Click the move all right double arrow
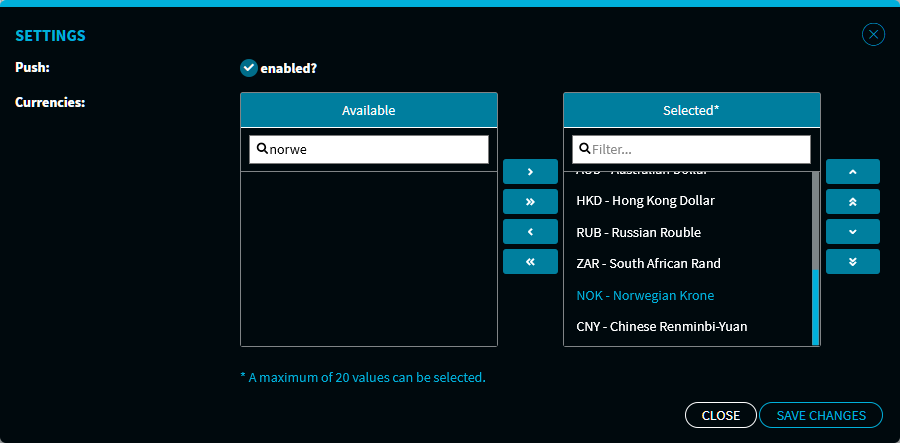The image size is (900, 443). coord(530,202)
